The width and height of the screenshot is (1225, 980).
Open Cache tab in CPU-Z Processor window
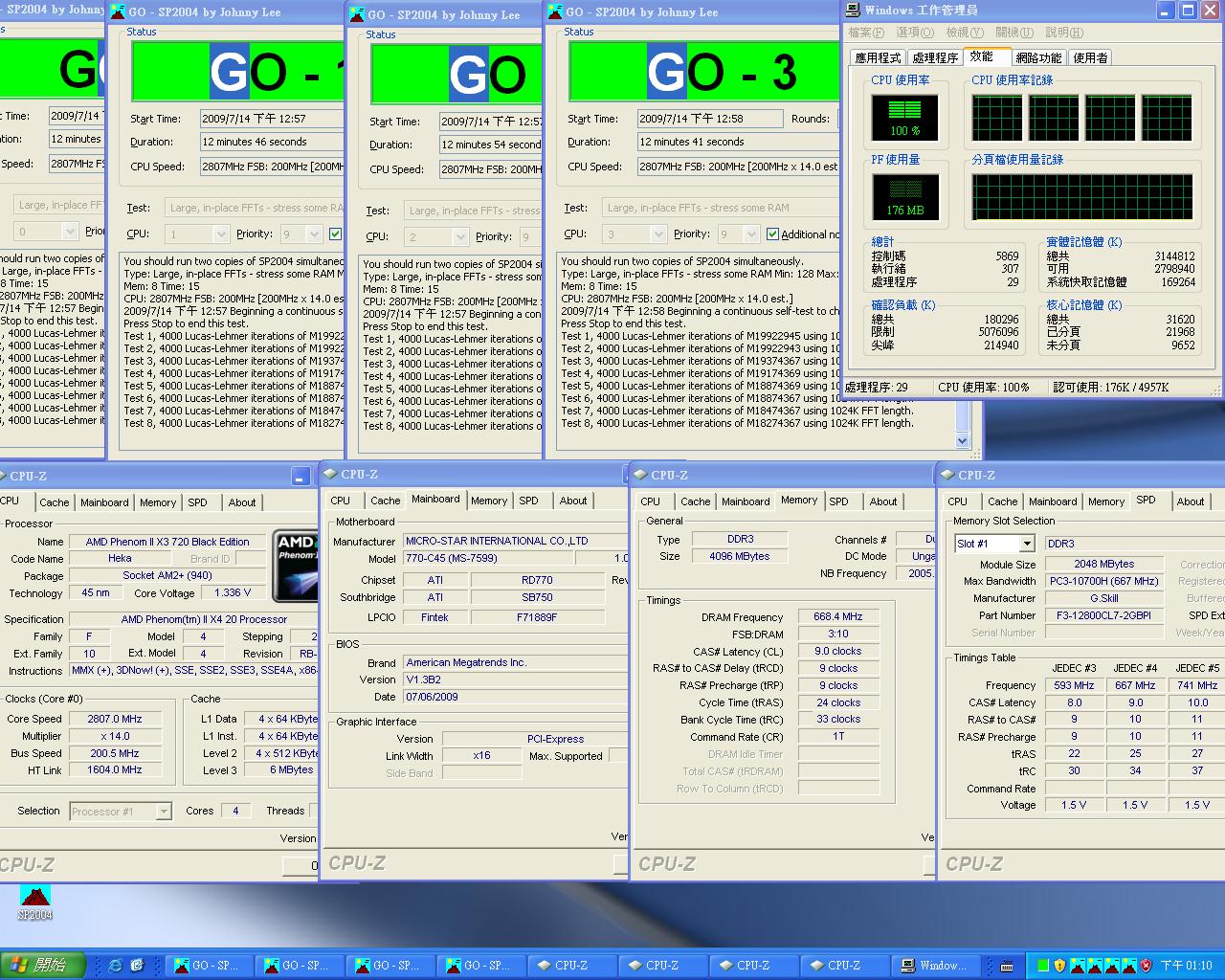click(x=55, y=502)
